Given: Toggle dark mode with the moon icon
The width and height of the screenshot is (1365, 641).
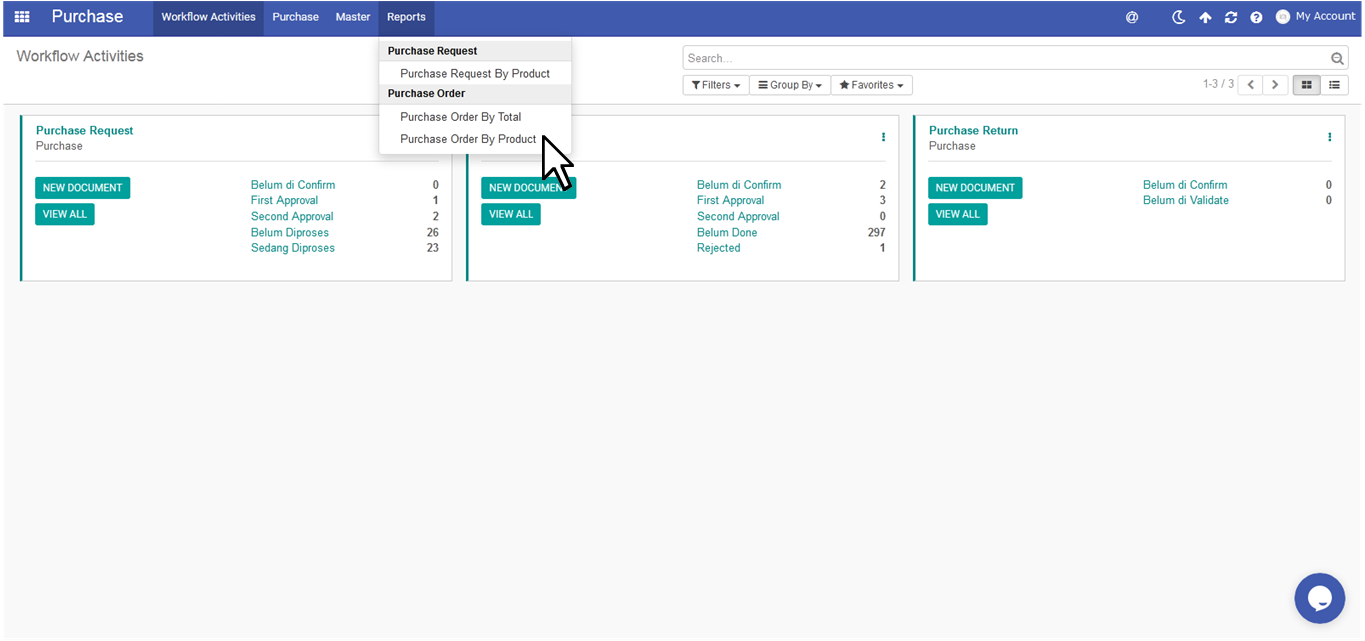Looking at the screenshot, I should [x=1179, y=17].
